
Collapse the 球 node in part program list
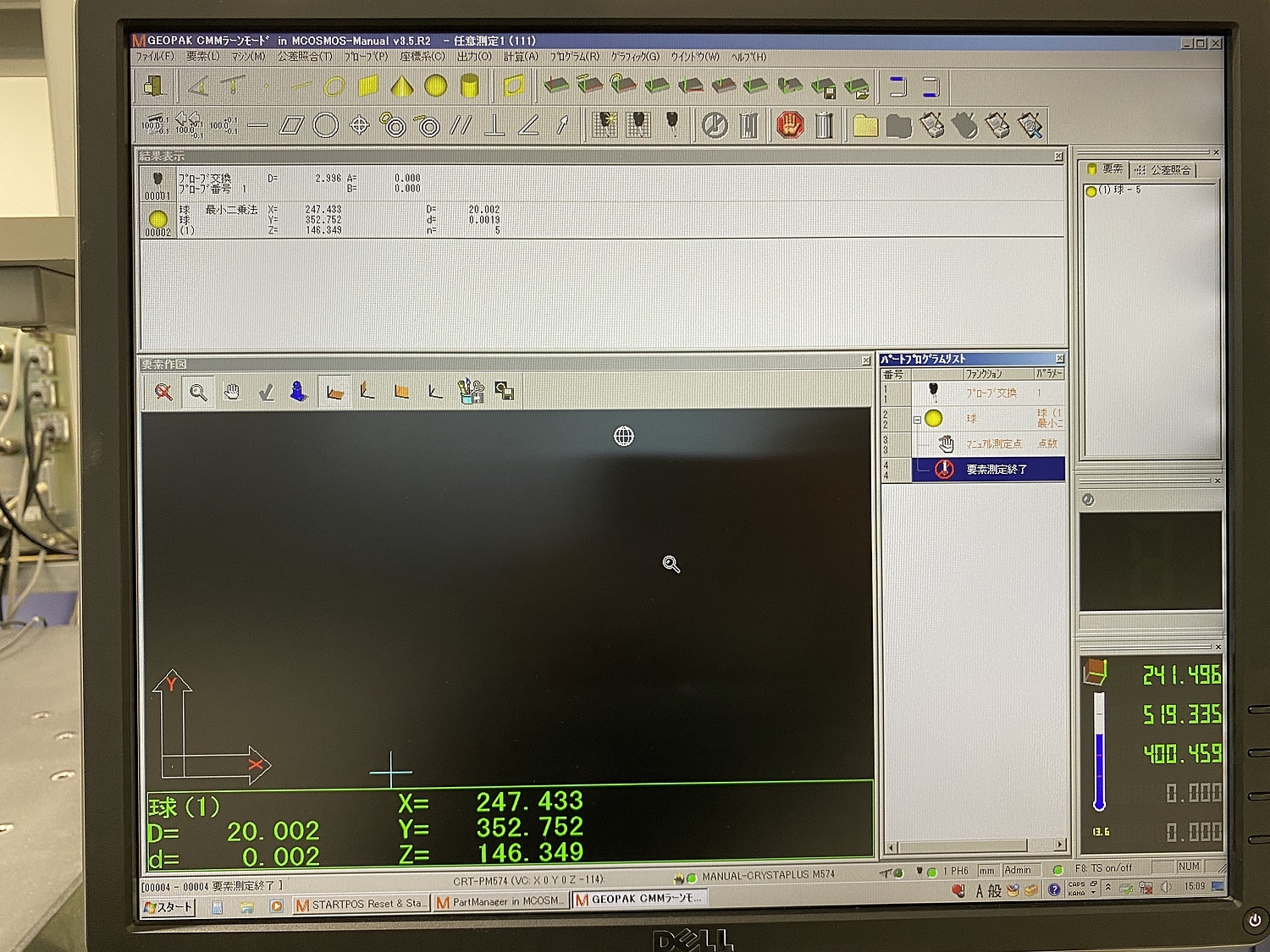(917, 420)
